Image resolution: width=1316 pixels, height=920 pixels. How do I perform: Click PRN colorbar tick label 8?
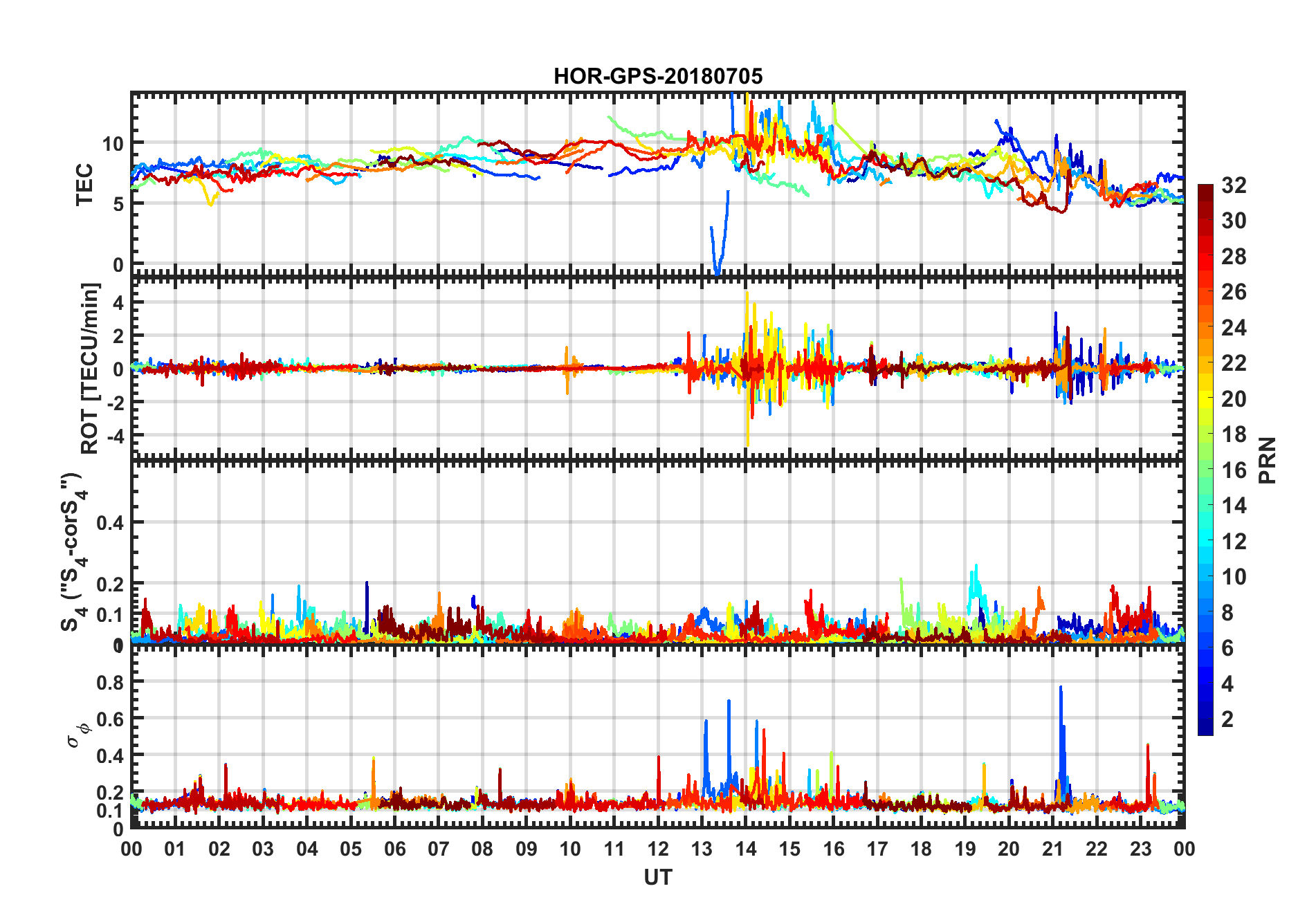point(1227,612)
